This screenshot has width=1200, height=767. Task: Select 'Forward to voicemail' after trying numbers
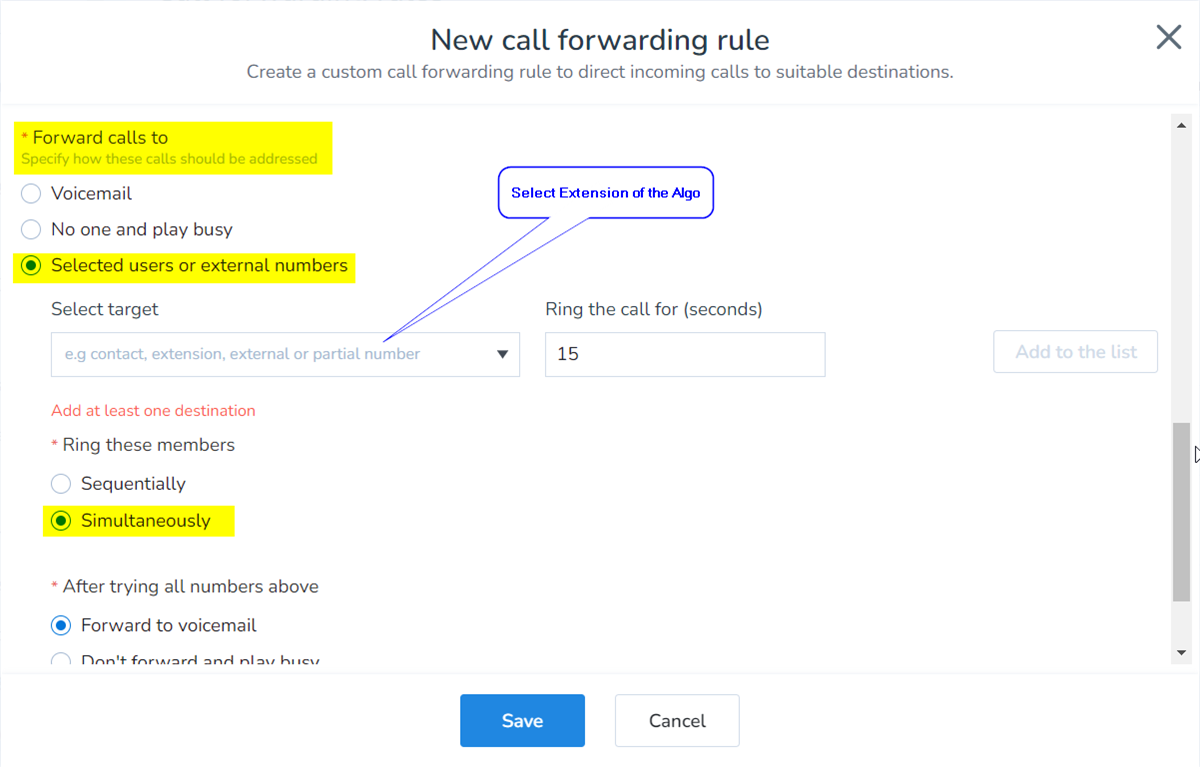61,626
